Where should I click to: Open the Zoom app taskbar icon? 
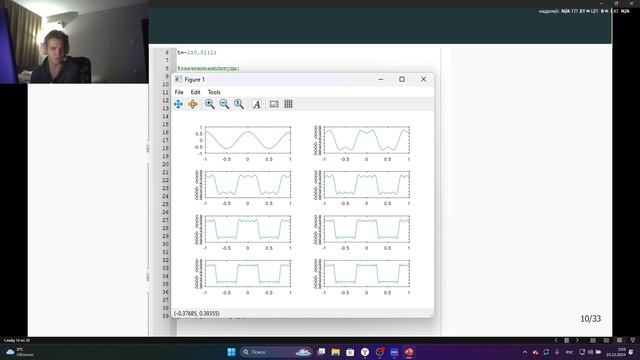(394, 352)
